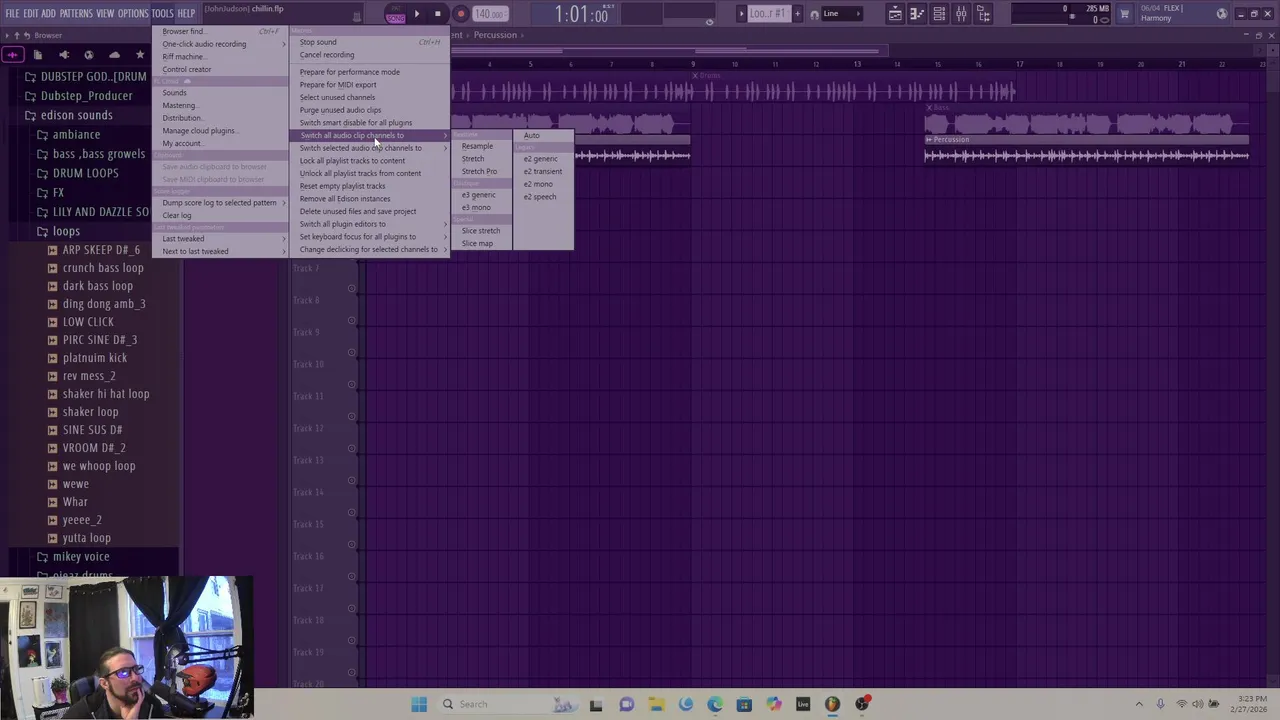Click the headphones icon beside Line snap
Viewport: 1280px width, 720px height.
click(x=814, y=14)
